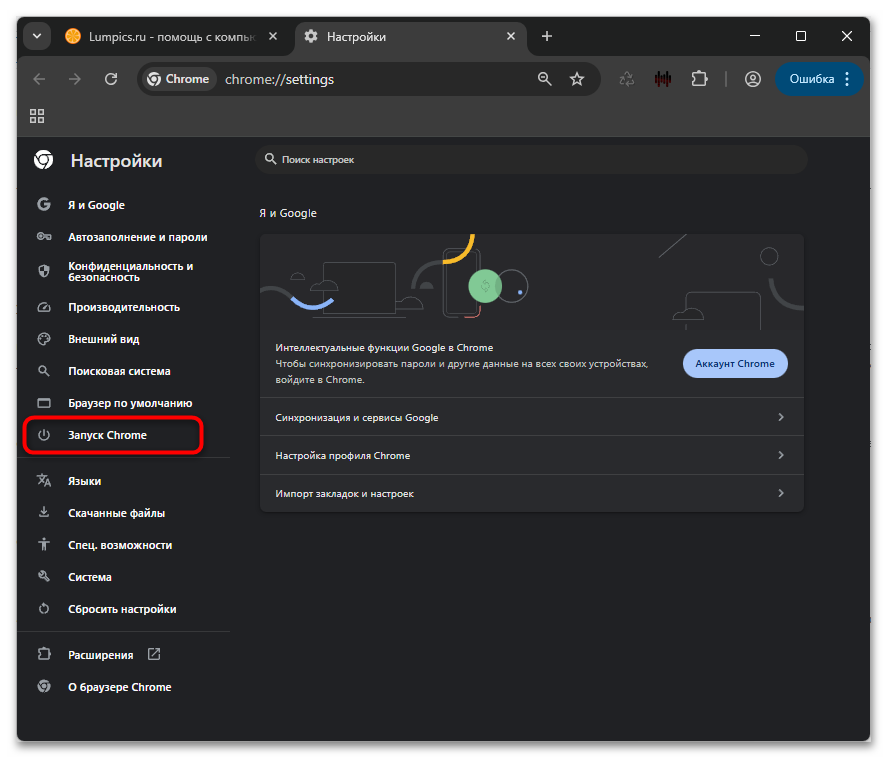Screen dimensions: 887x758
Task: Select Браузер по умолчанию
Action: tap(124, 403)
